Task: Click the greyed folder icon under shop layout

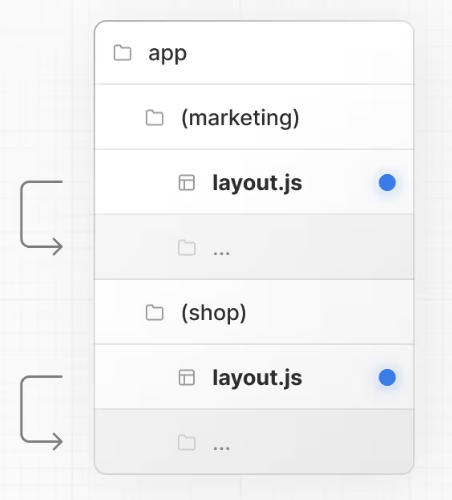Action: [187, 443]
